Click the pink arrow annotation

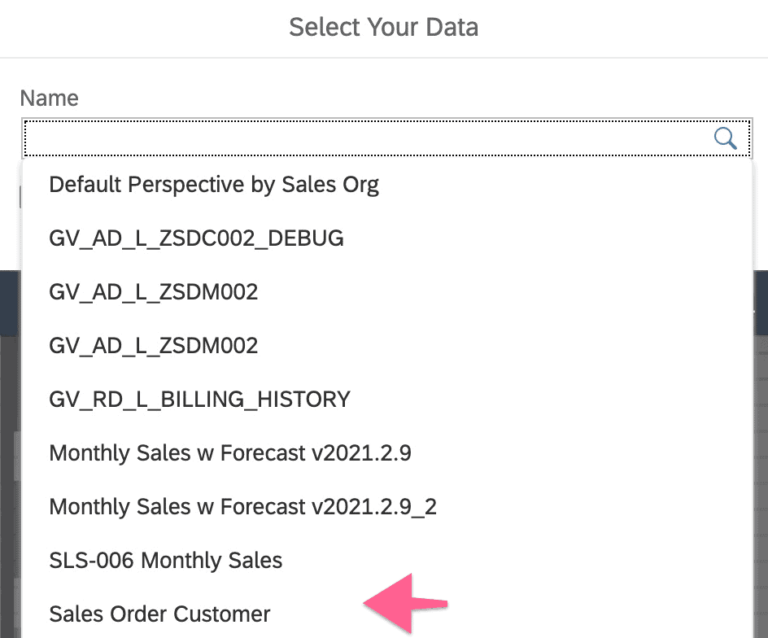(405, 603)
